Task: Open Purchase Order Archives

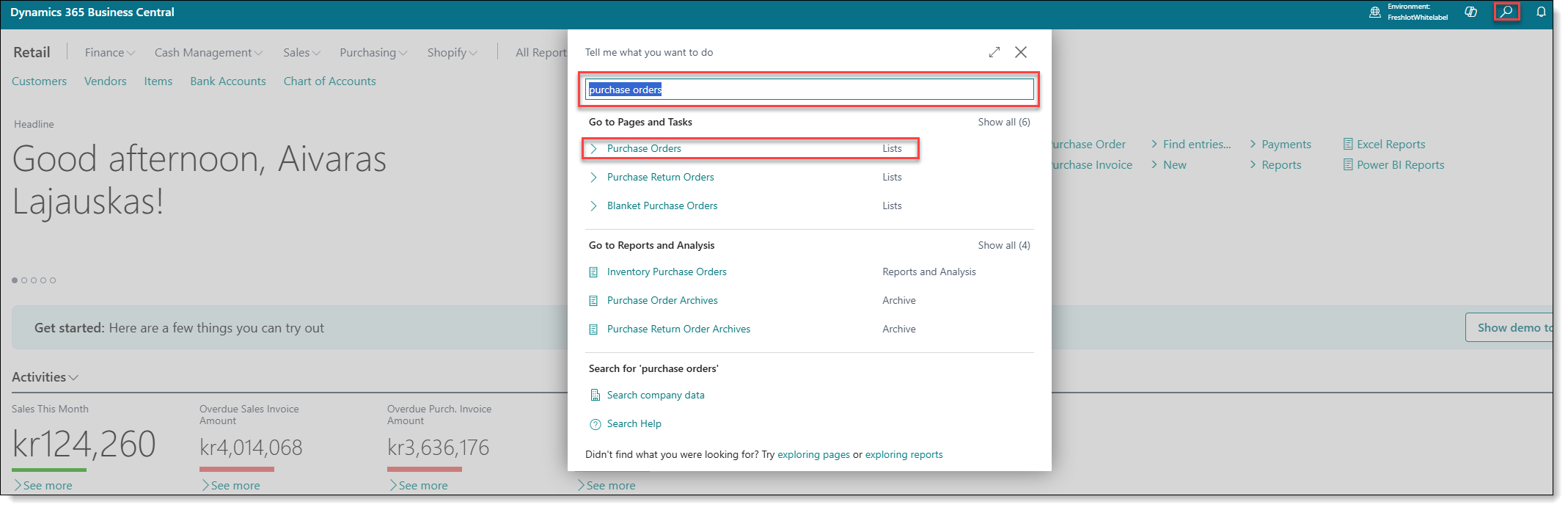Action: click(662, 300)
